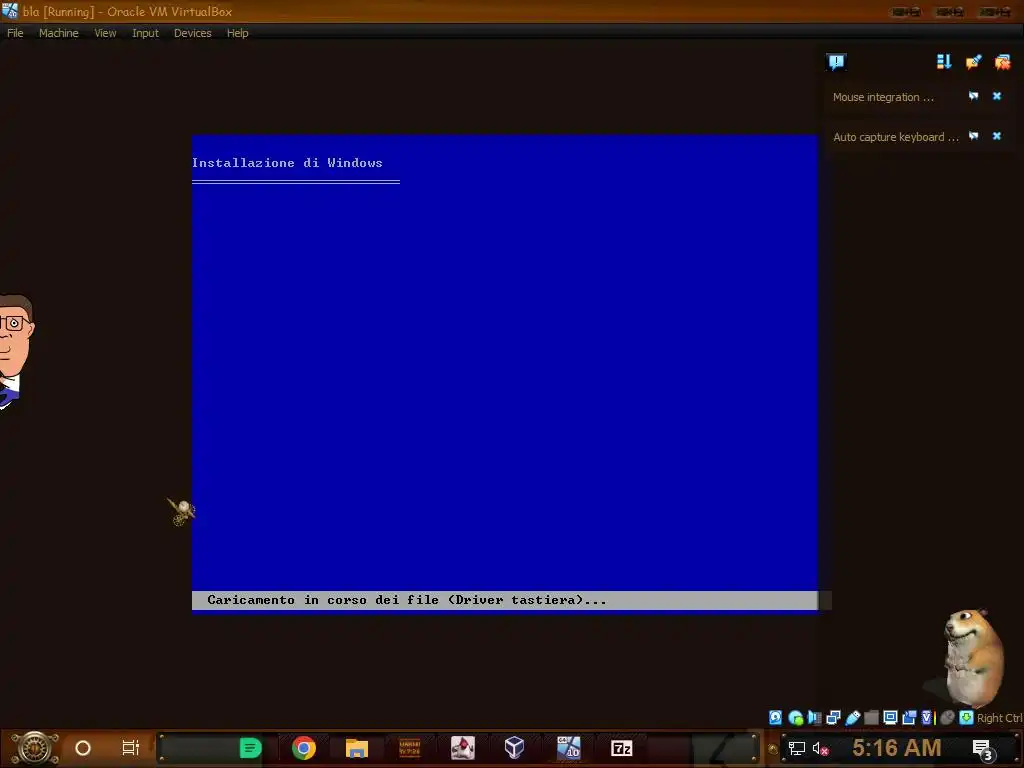Click the display settings indicator
Screen dimensions: 1024x768
click(890, 718)
